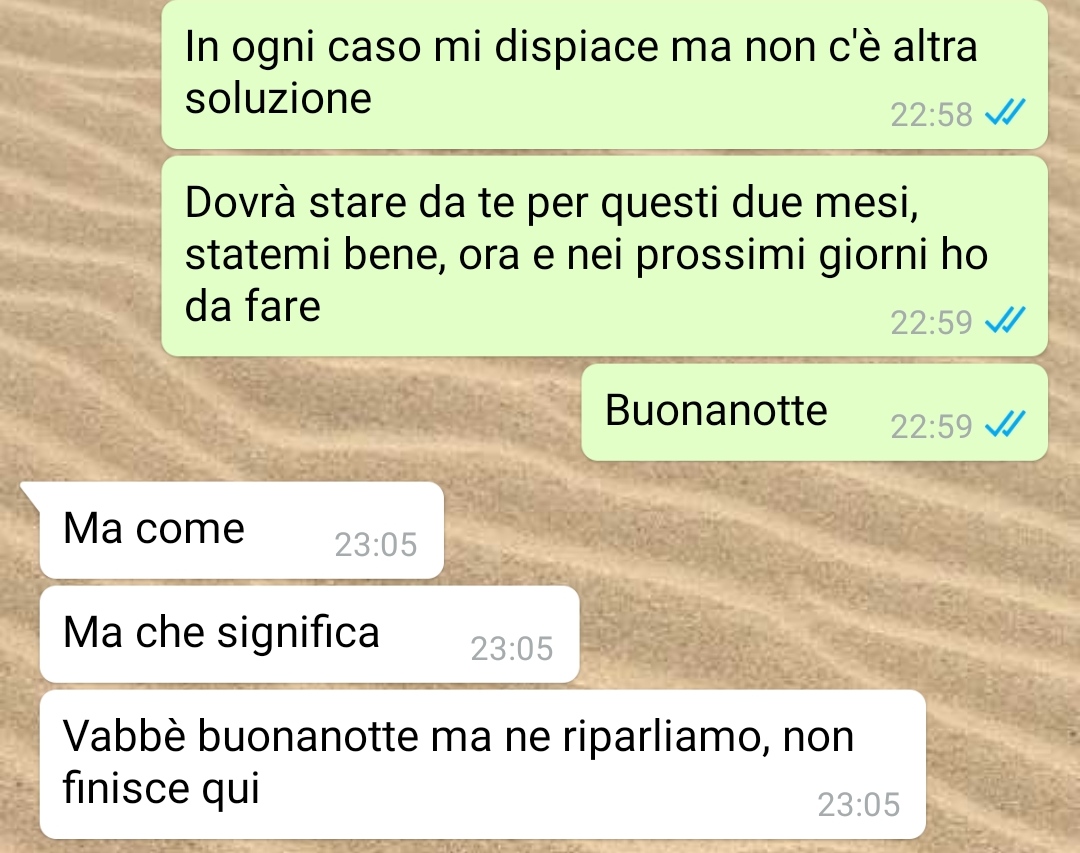1080x853 pixels.
Task: Click read-receipt checkmarks on 22:58 message
Action: (1005, 112)
